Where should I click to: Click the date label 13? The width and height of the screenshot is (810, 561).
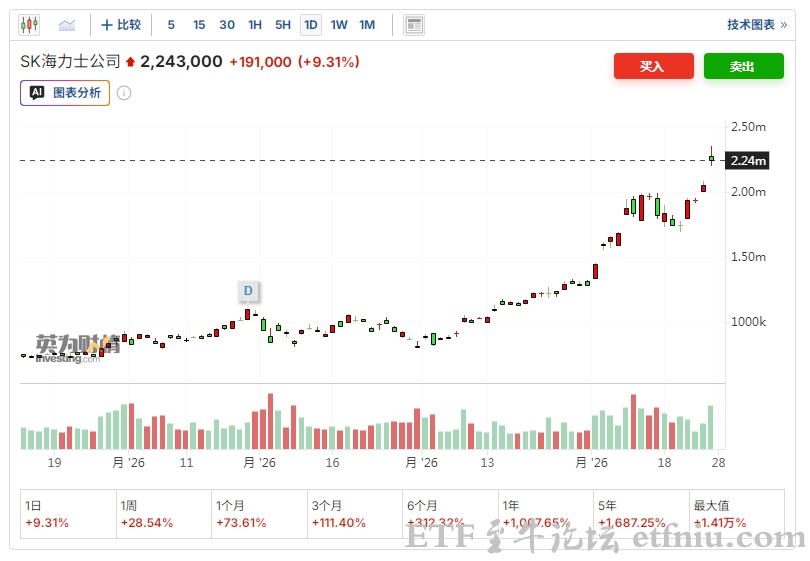point(487,462)
